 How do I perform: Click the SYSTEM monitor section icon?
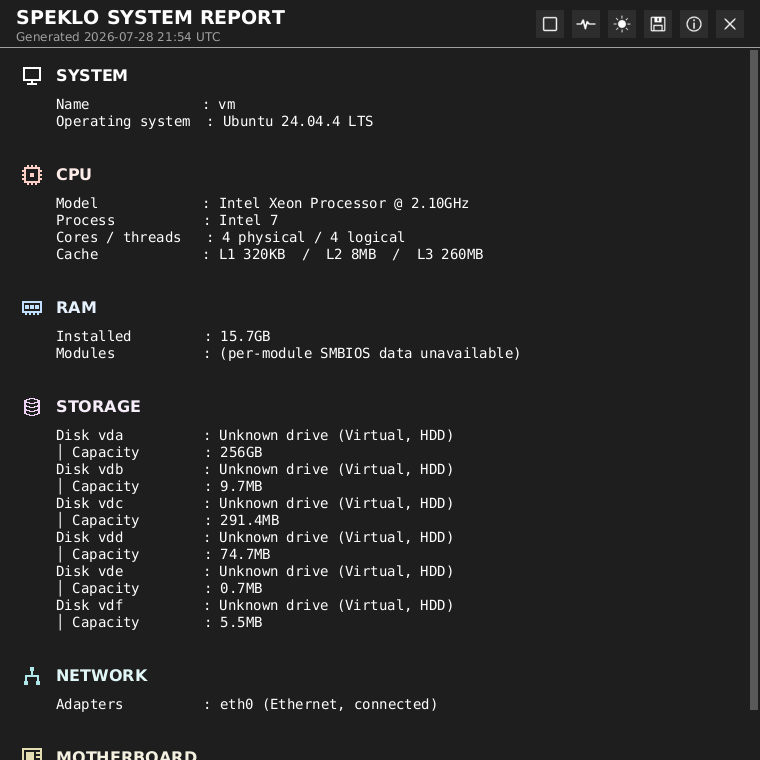coord(32,76)
